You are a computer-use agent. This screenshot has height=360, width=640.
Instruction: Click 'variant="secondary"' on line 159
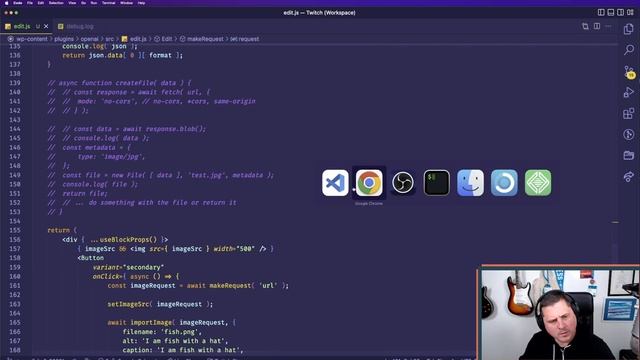(x=128, y=267)
